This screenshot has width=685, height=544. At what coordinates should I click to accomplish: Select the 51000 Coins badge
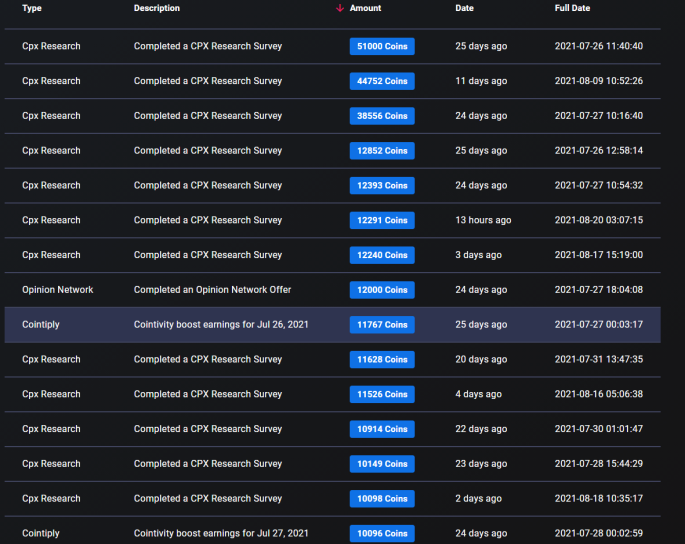[x=382, y=46]
